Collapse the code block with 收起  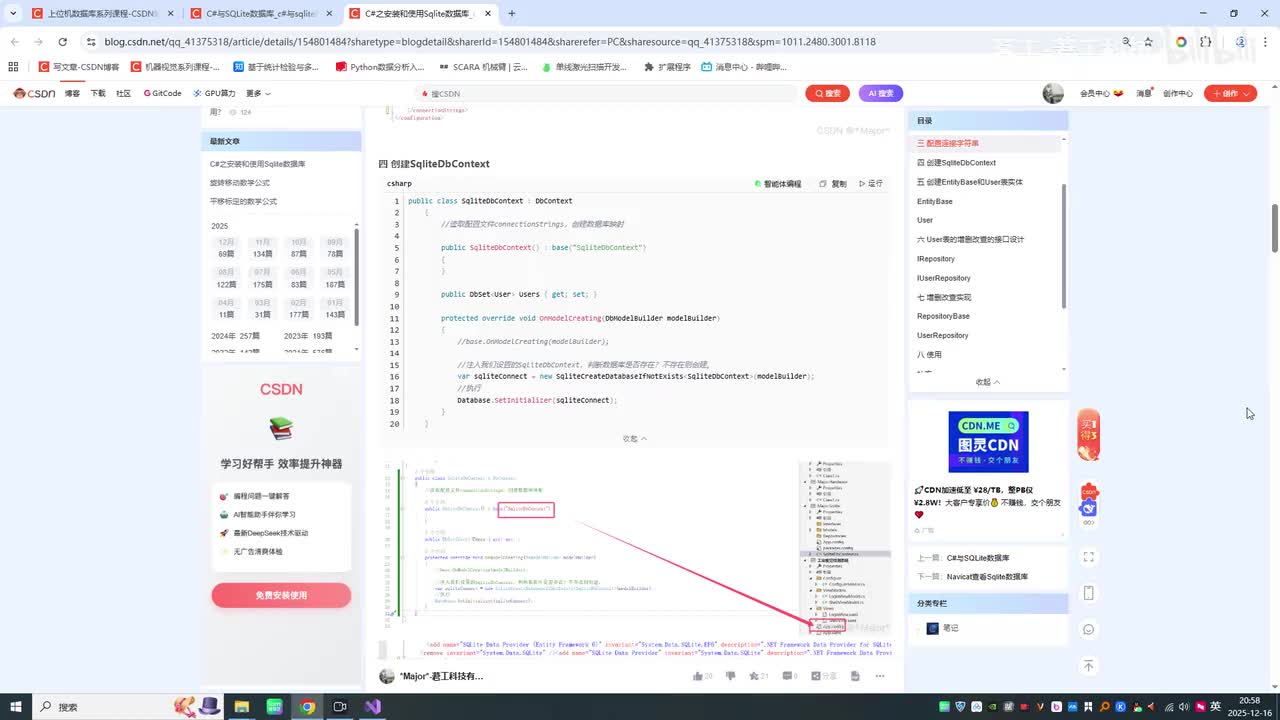pos(635,438)
